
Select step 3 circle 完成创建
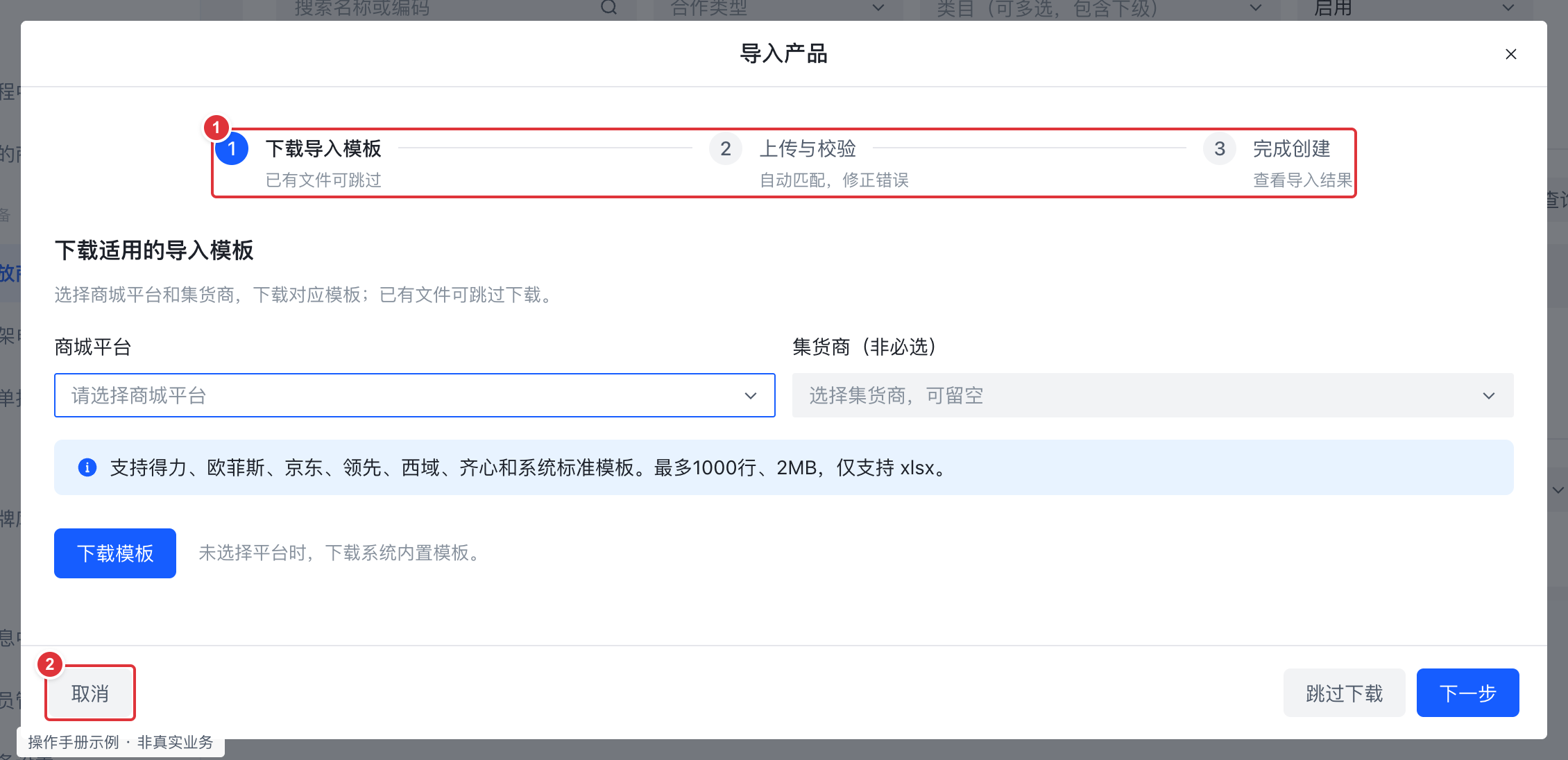tap(1220, 148)
